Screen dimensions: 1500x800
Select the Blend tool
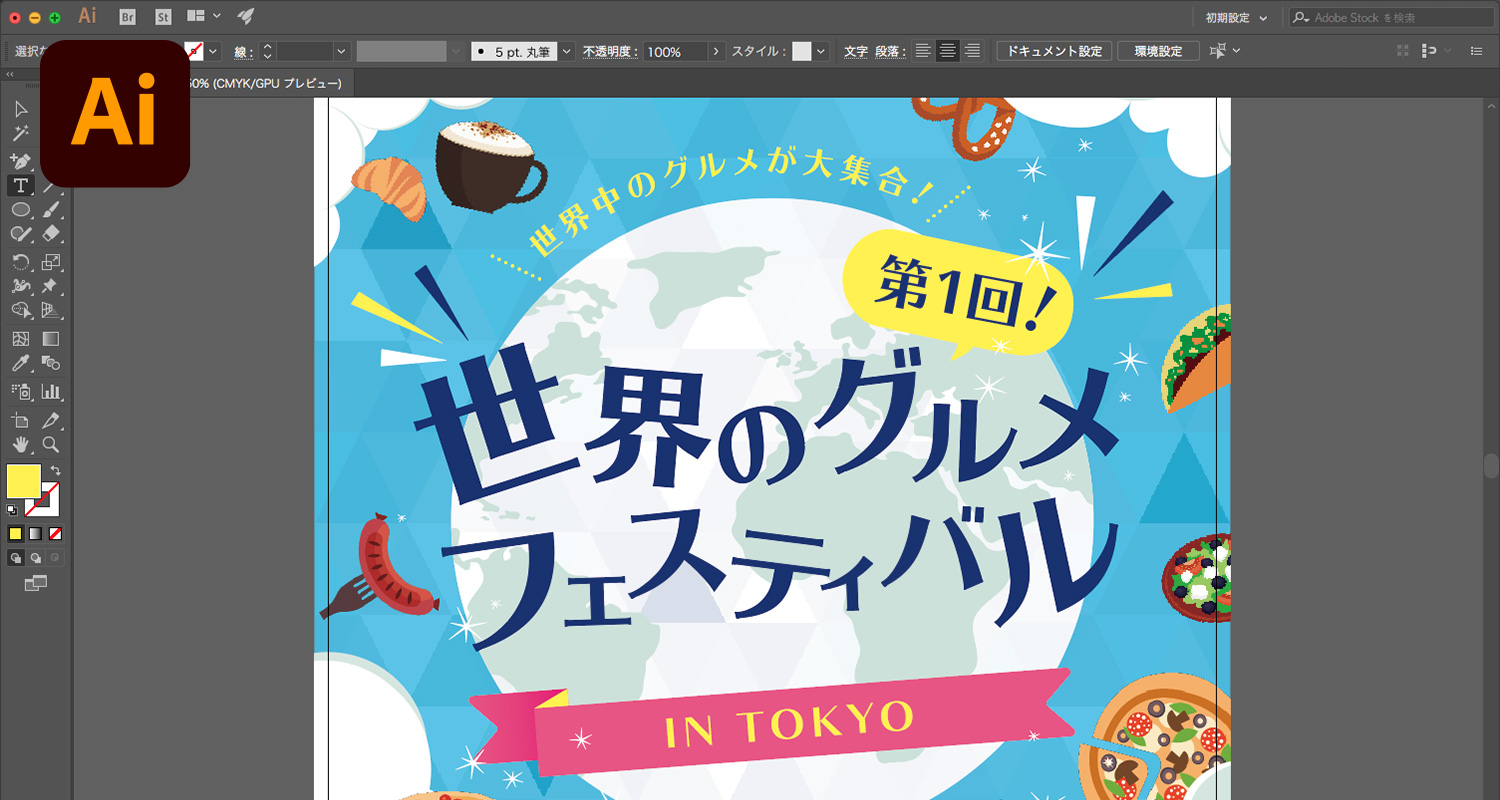click(x=52, y=364)
